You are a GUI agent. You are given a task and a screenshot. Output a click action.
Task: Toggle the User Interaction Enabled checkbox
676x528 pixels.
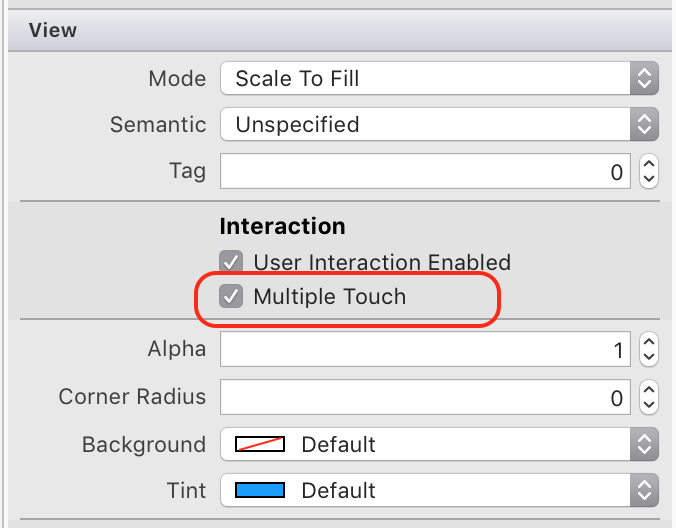[x=232, y=262]
